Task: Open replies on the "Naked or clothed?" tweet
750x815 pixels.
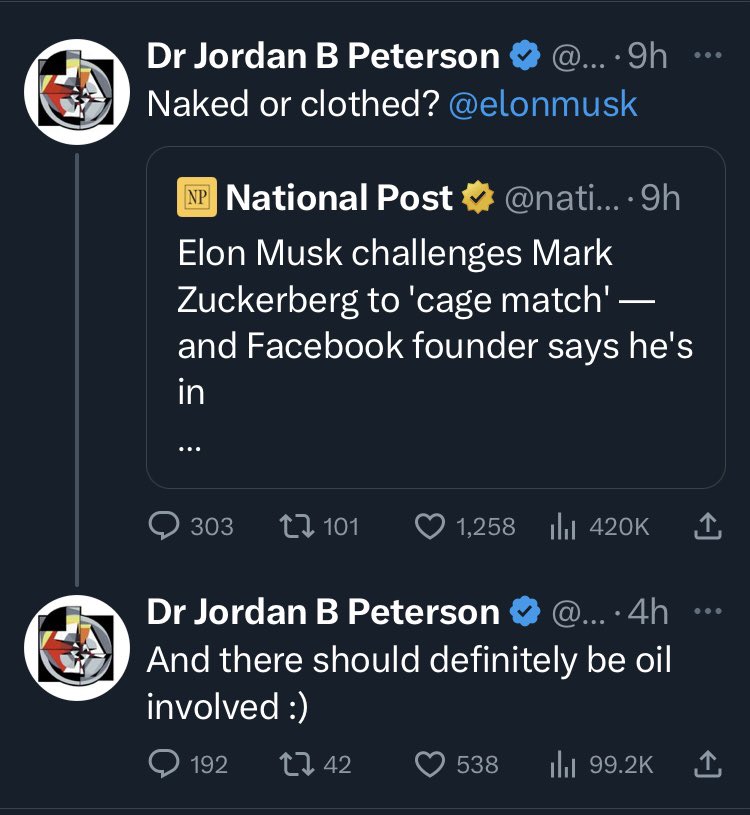Action: click(x=190, y=526)
